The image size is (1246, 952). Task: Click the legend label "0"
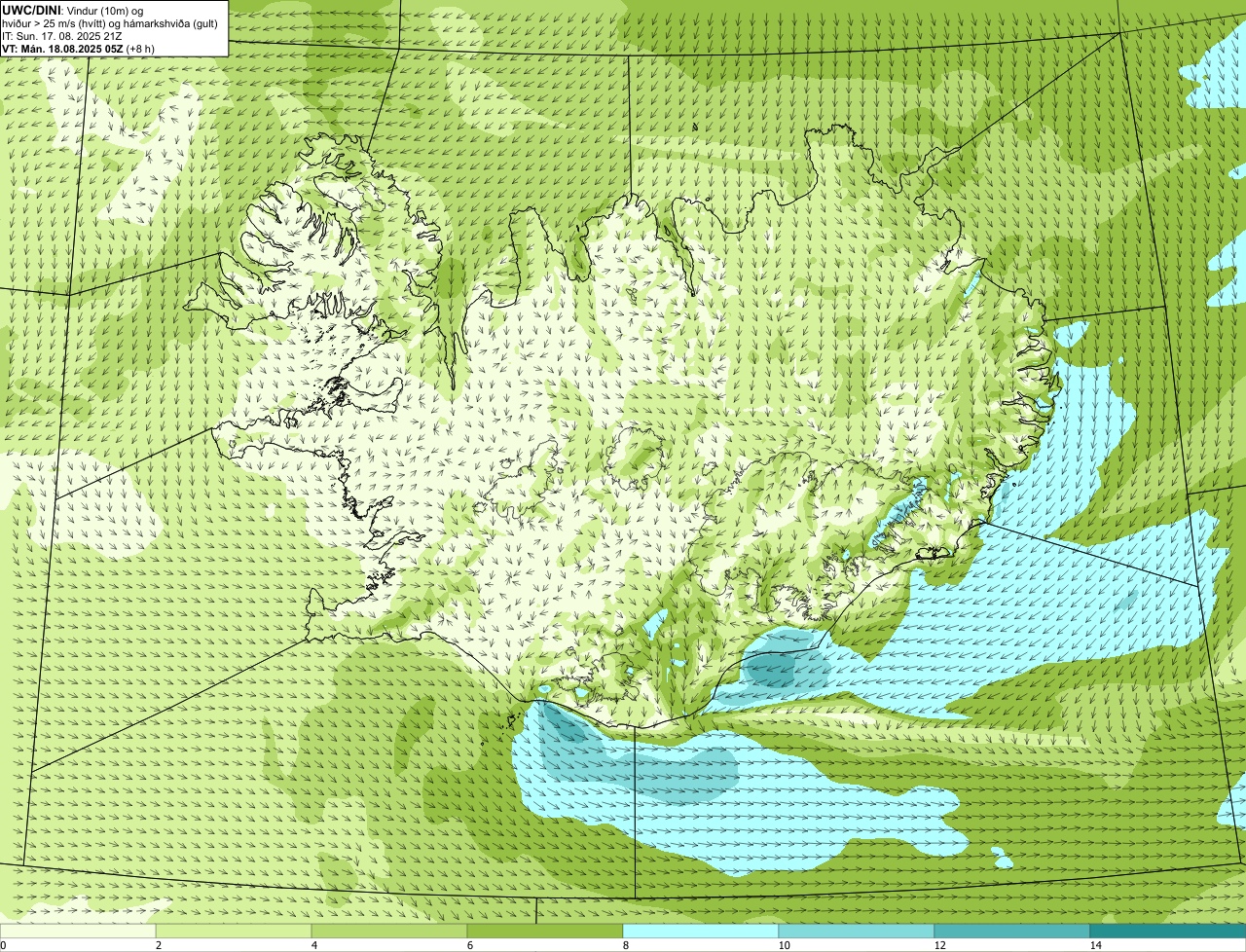3,945
